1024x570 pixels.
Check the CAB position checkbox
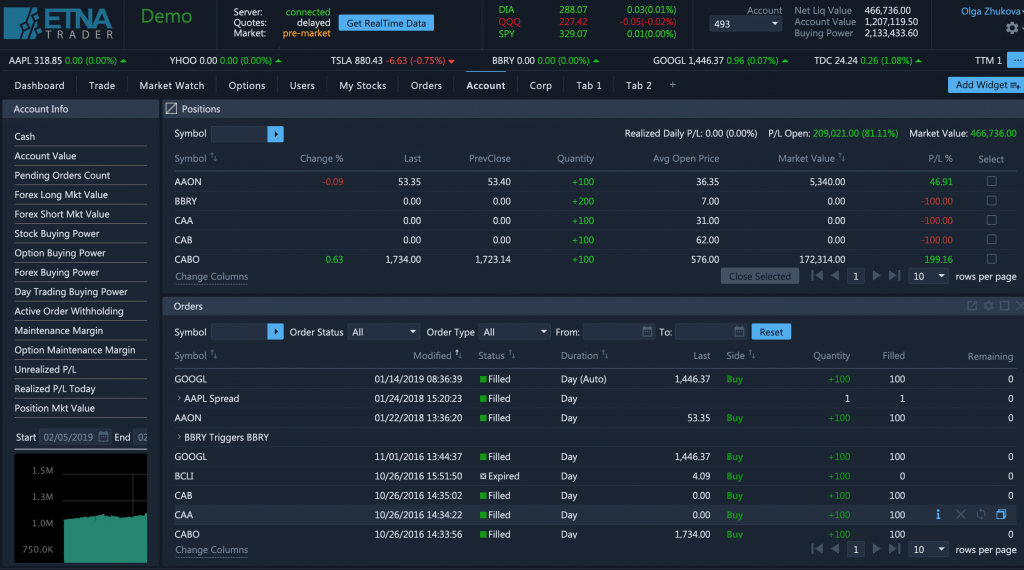pos(991,240)
